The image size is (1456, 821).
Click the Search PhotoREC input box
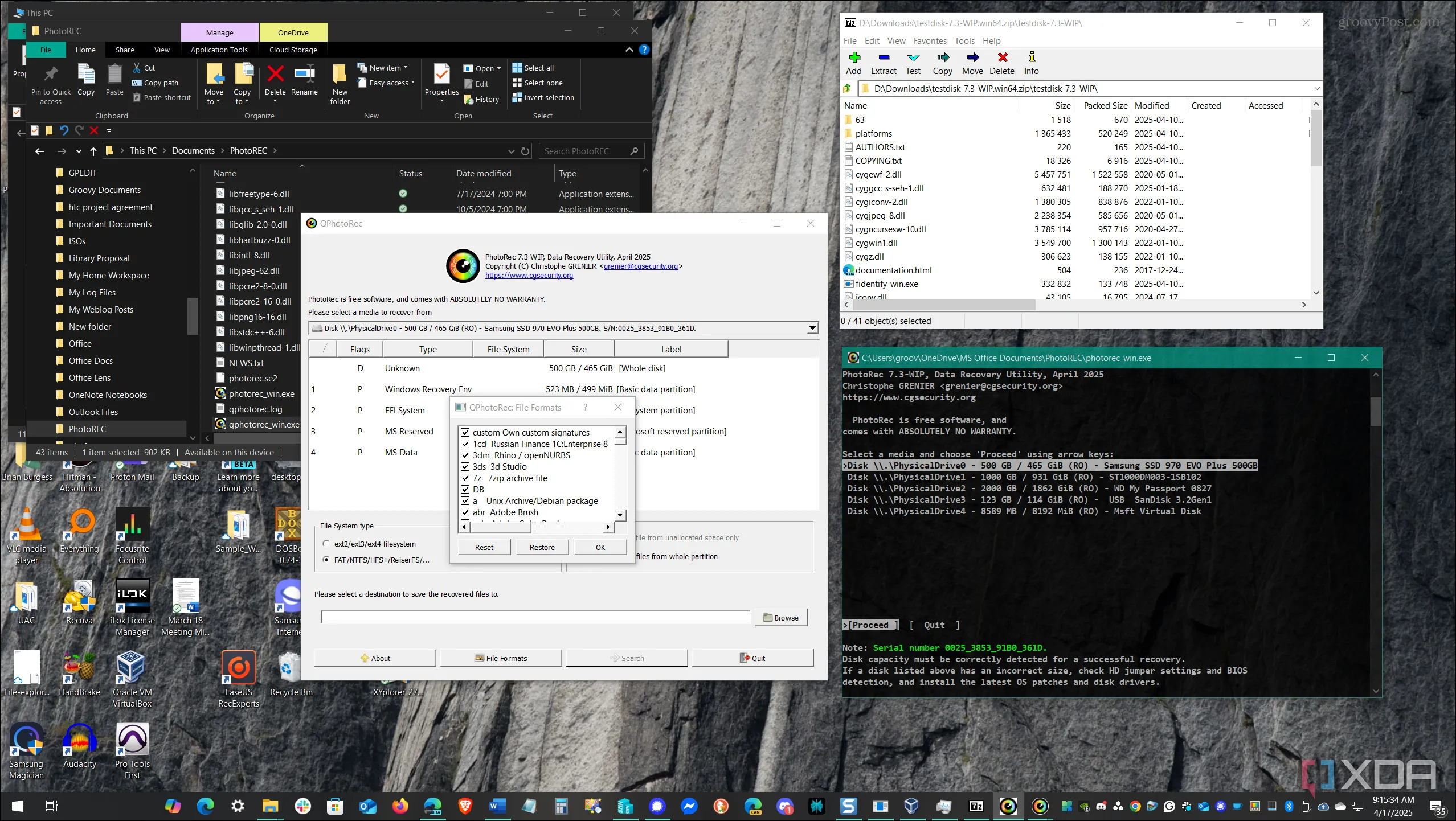click(x=590, y=150)
